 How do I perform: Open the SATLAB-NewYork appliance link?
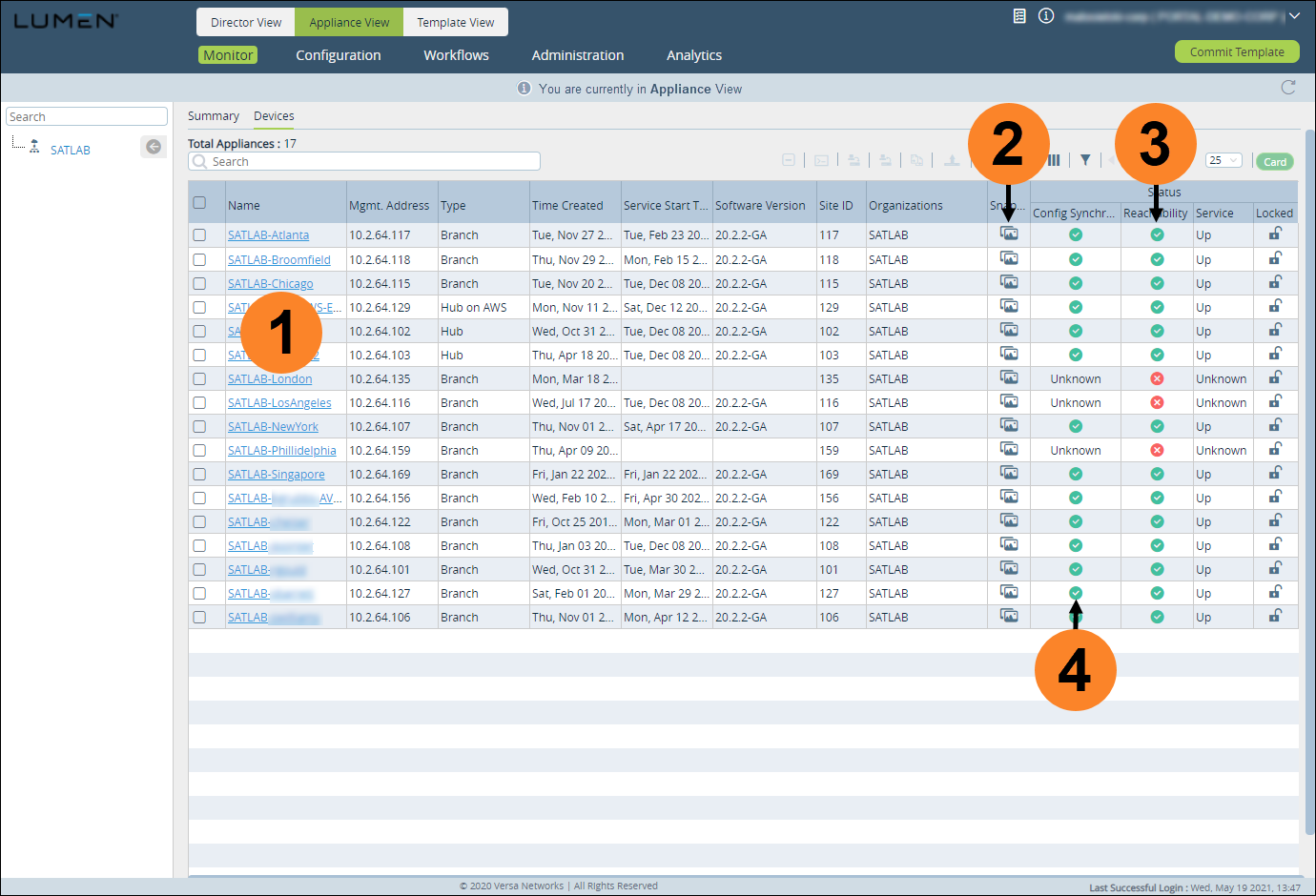(273, 427)
